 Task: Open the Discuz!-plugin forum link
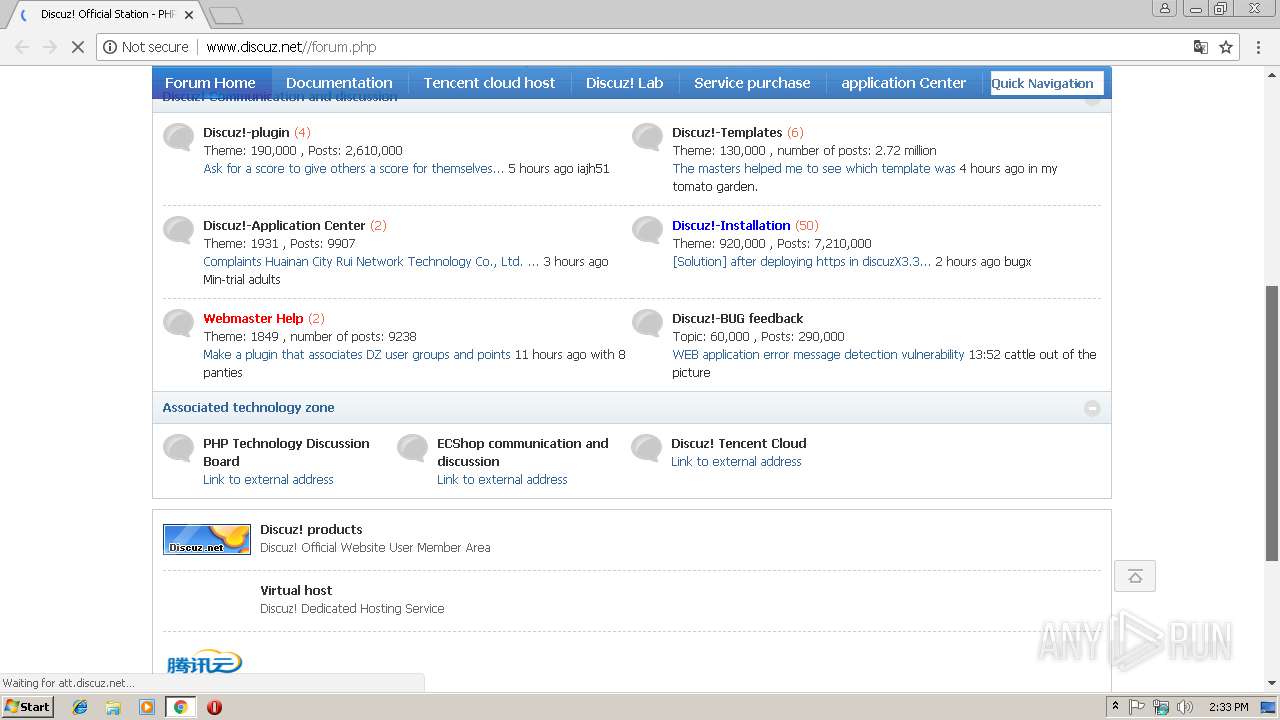coord(246,132)
